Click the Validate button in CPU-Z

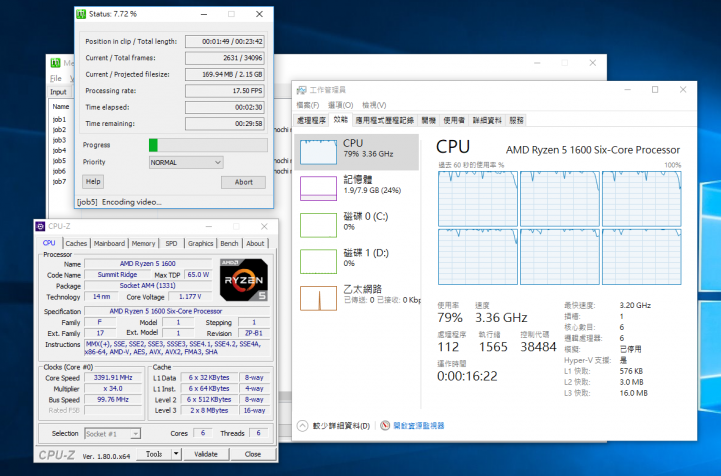click(206, 454)
